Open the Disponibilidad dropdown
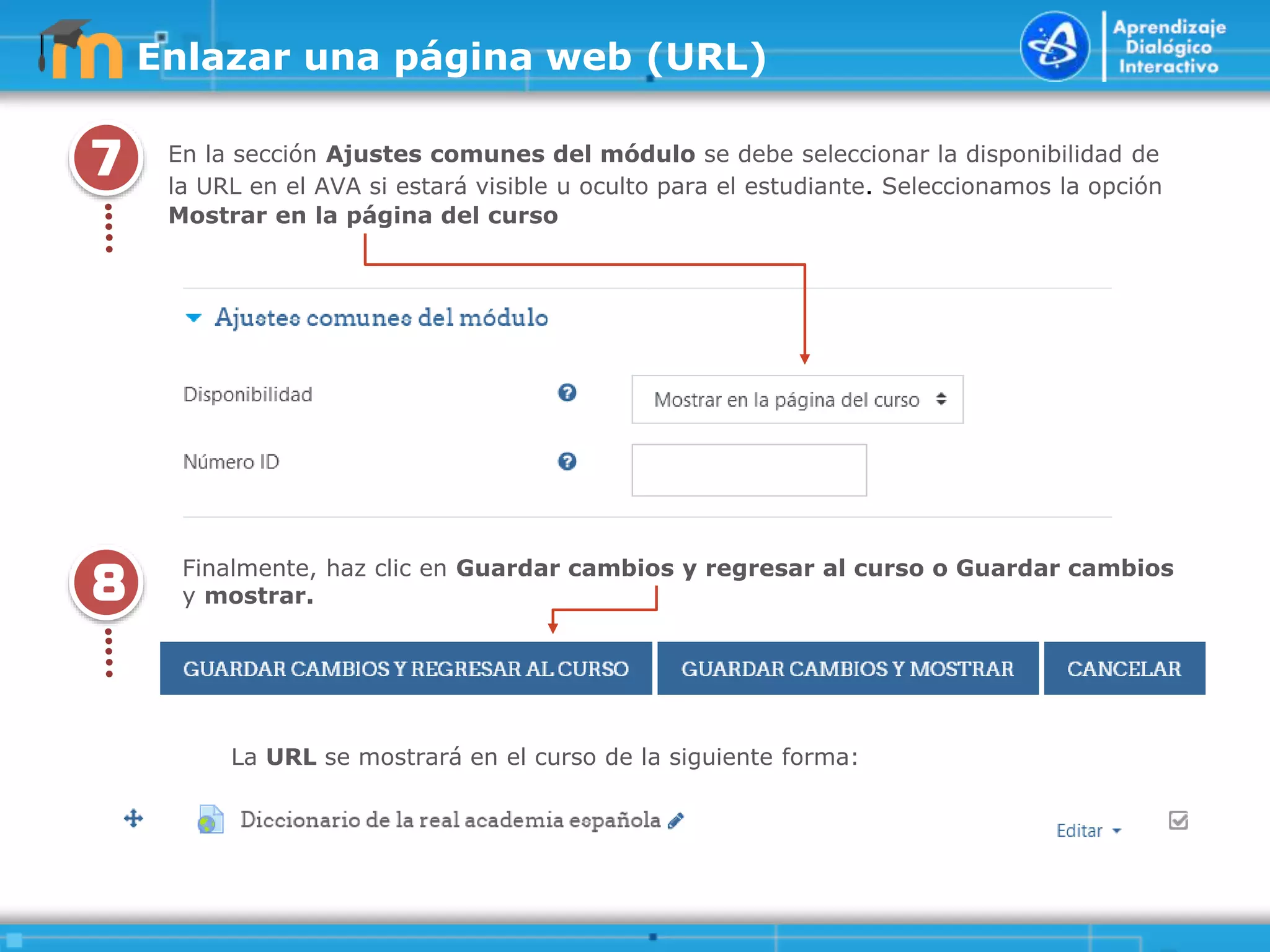This screenshot has width=1270, height=952. pos(797,399)
